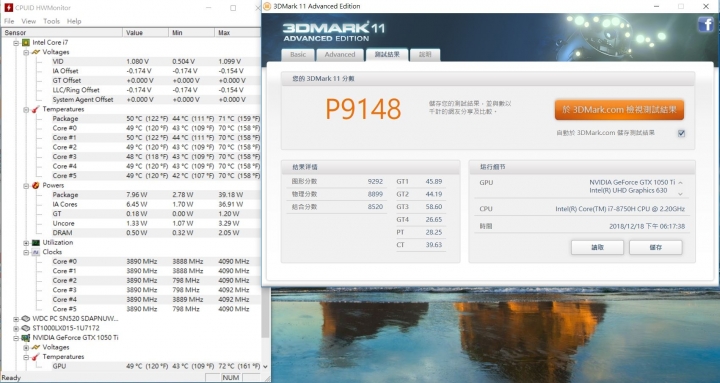The image size is (720, 383).
Task: Click the GPU Voltages lightning icon
Action: point(36,347)
